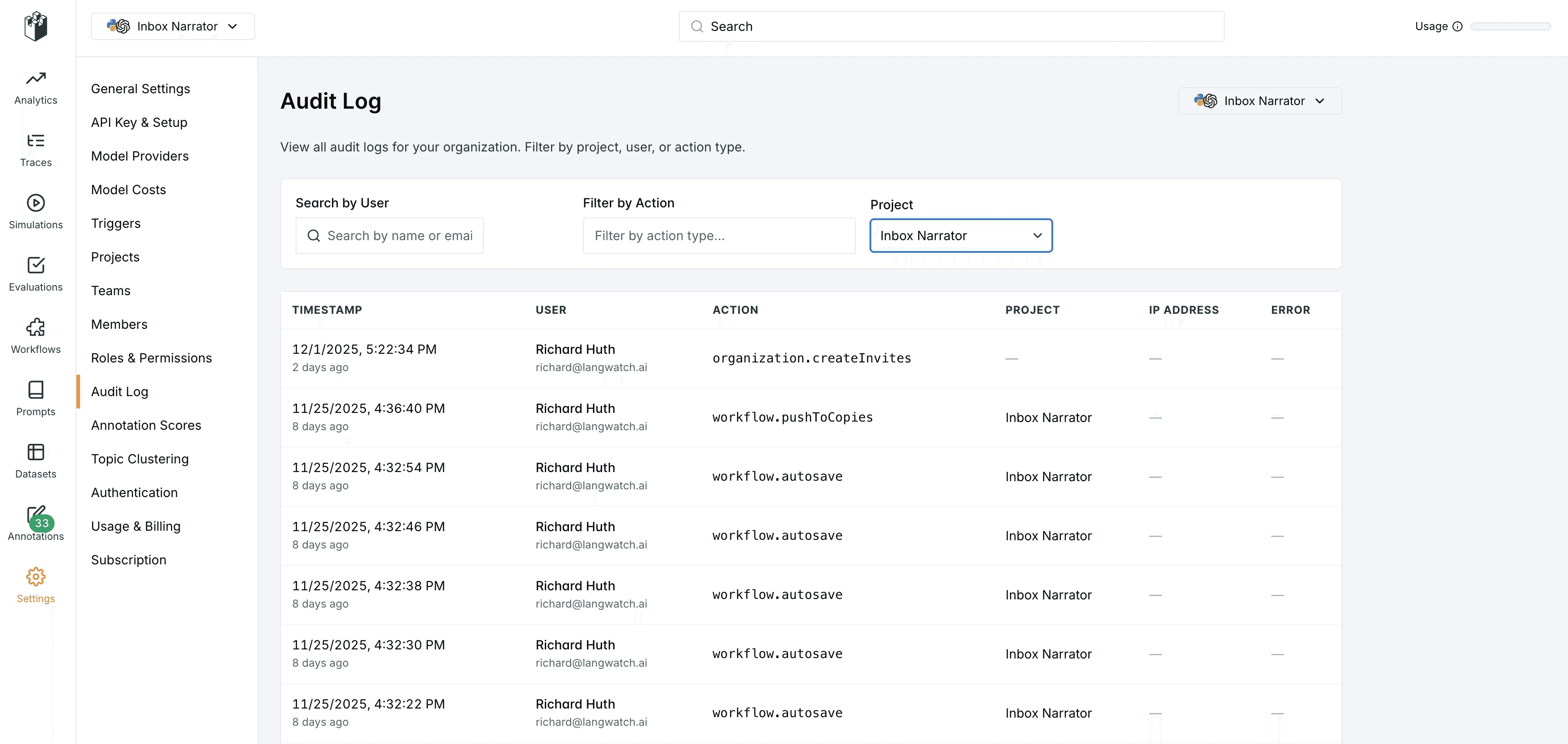Screen dimensions: 1568x744
Task: Expand the top-left Inbox Narrator project selector
Action: tap(173, 26)
